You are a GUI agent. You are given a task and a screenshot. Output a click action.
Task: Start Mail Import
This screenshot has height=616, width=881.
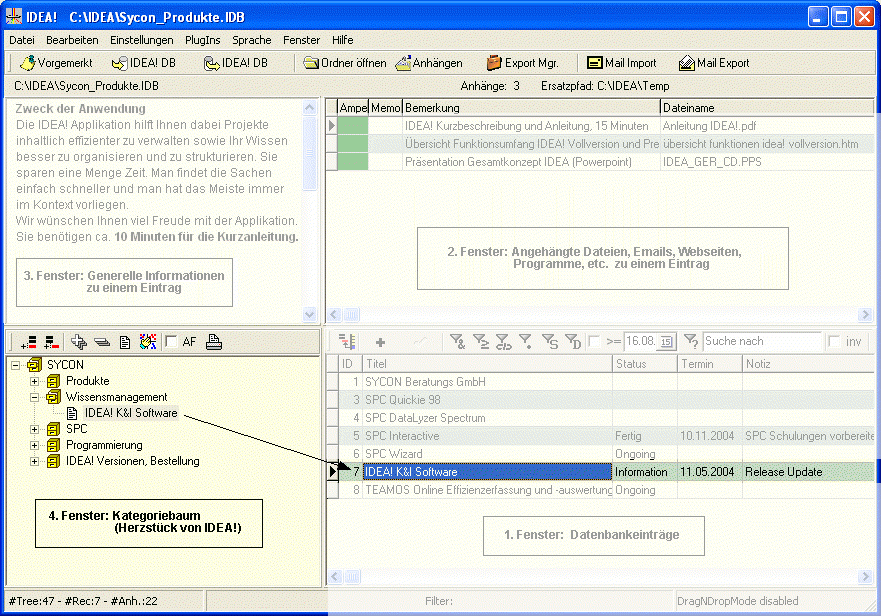[x=621, y=63]
